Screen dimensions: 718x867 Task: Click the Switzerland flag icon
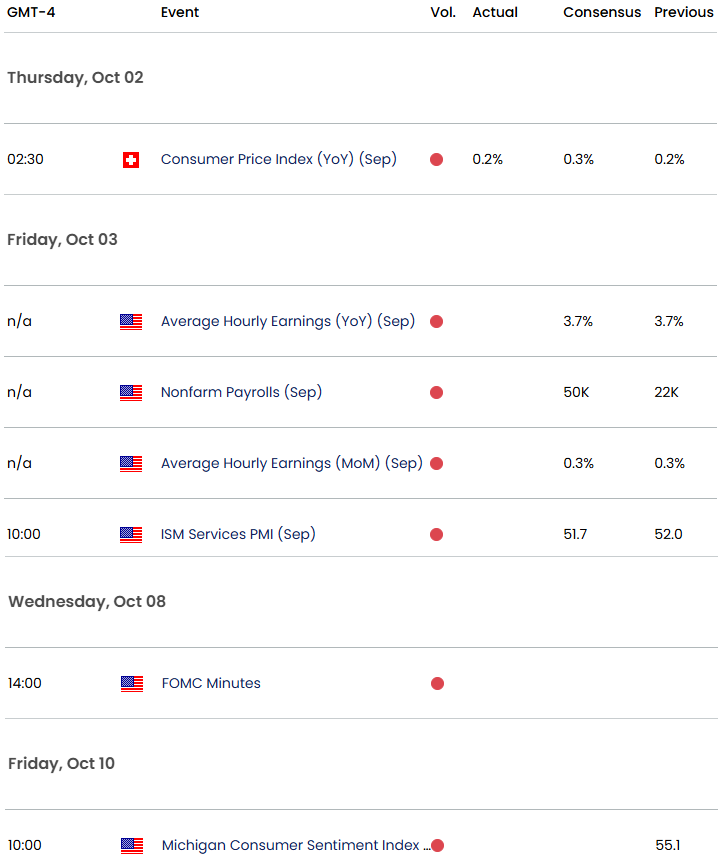pos(130,158)
